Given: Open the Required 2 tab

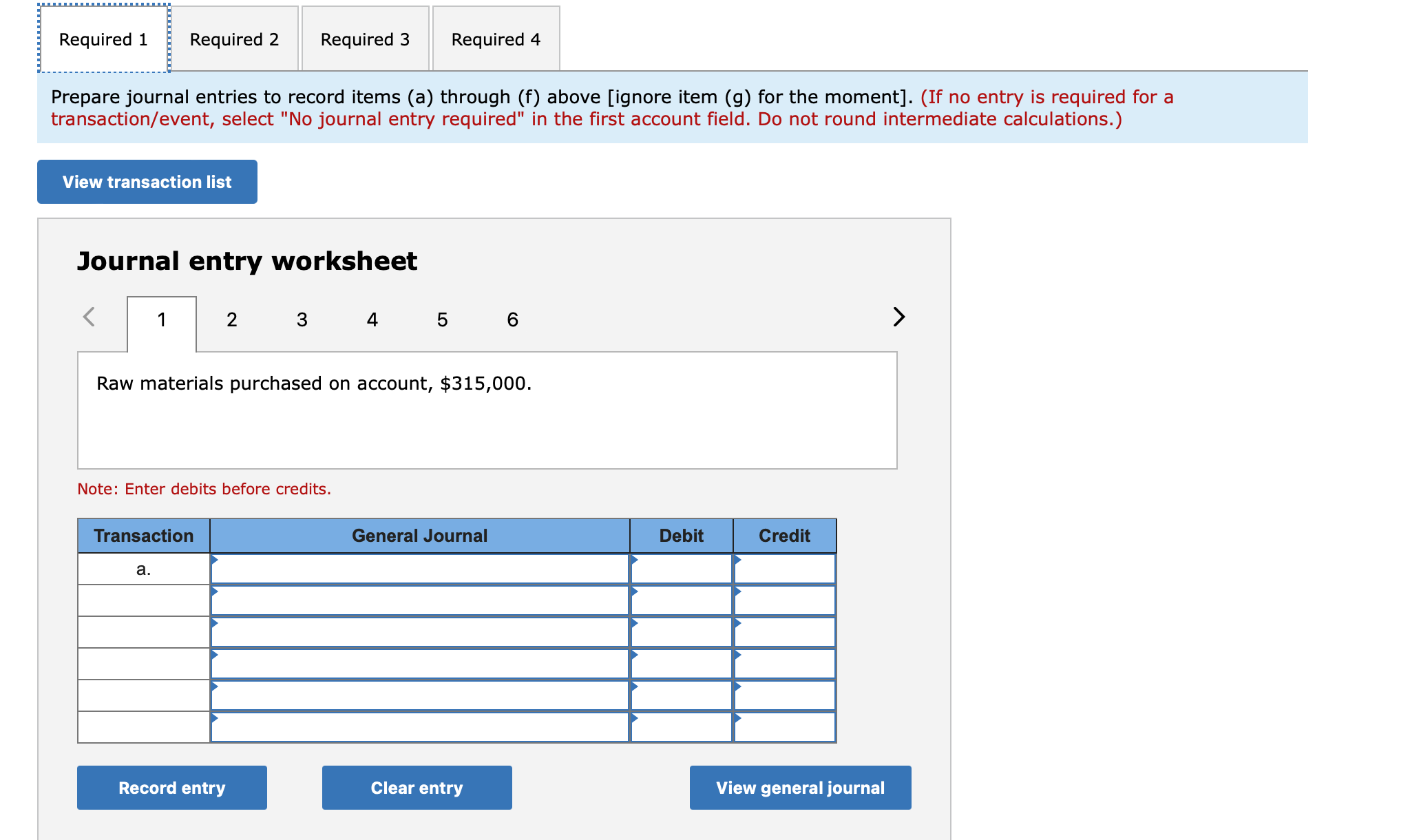Looking at the screenshot, I should [x=234, y=39].
